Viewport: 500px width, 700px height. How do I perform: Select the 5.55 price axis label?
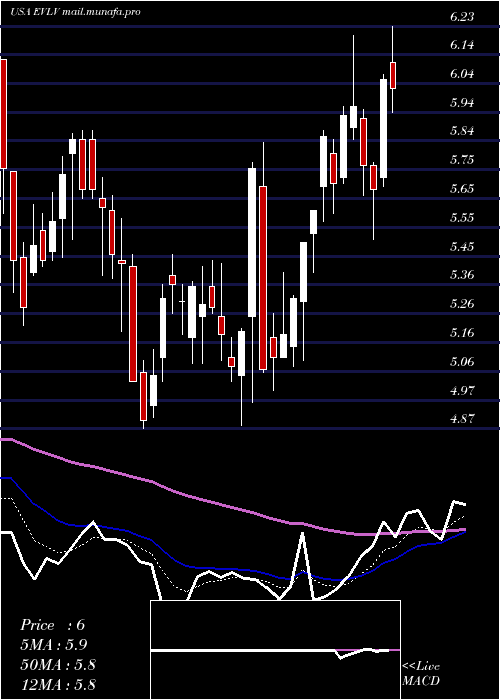point(462,217)
